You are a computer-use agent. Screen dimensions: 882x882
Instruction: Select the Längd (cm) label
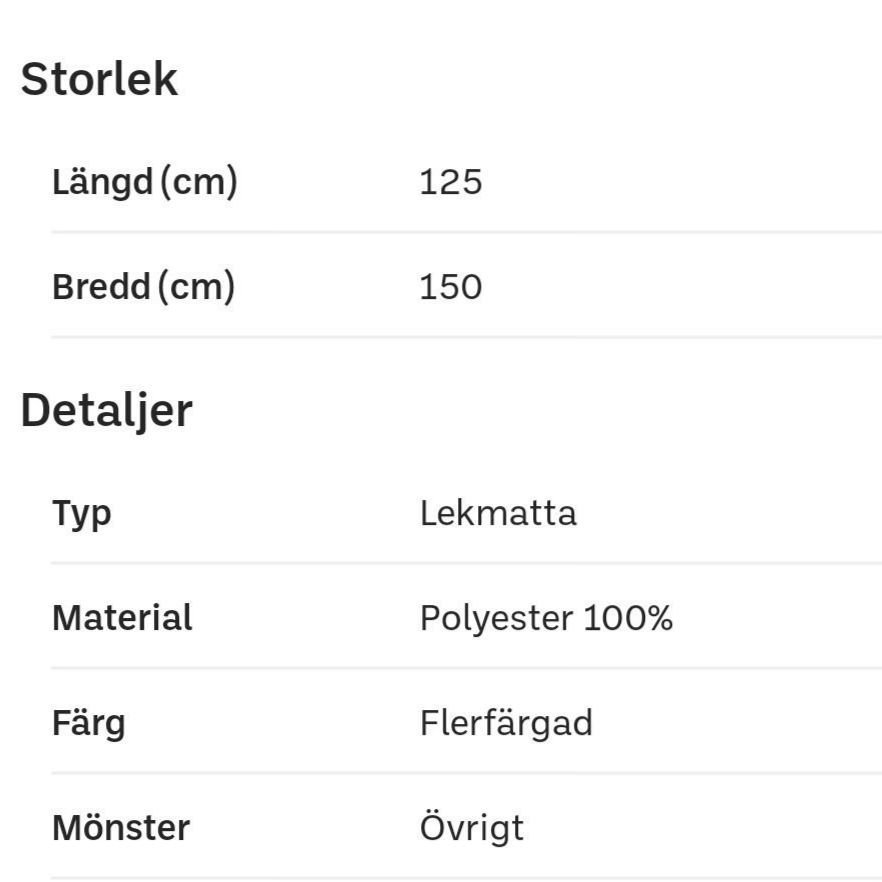[145, 182]
